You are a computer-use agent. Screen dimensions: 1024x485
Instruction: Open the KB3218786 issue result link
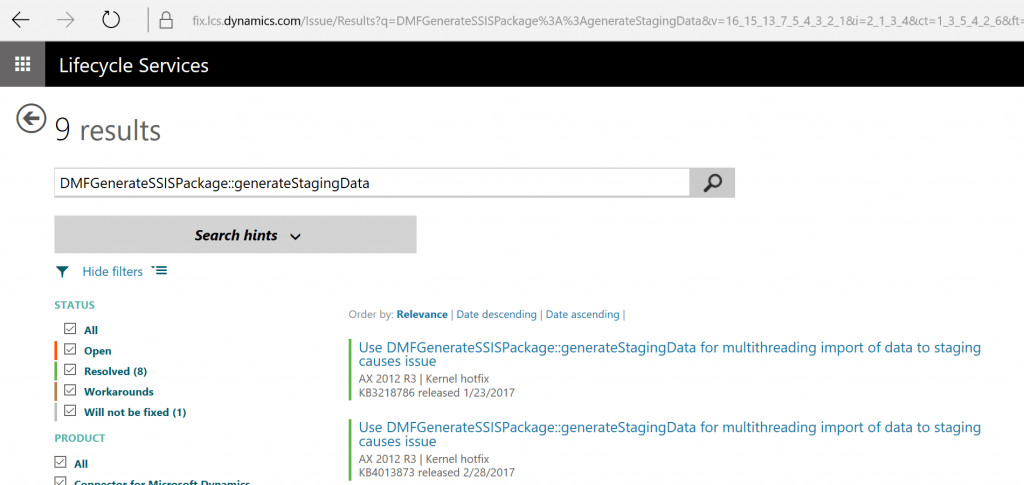coord(669,354)
